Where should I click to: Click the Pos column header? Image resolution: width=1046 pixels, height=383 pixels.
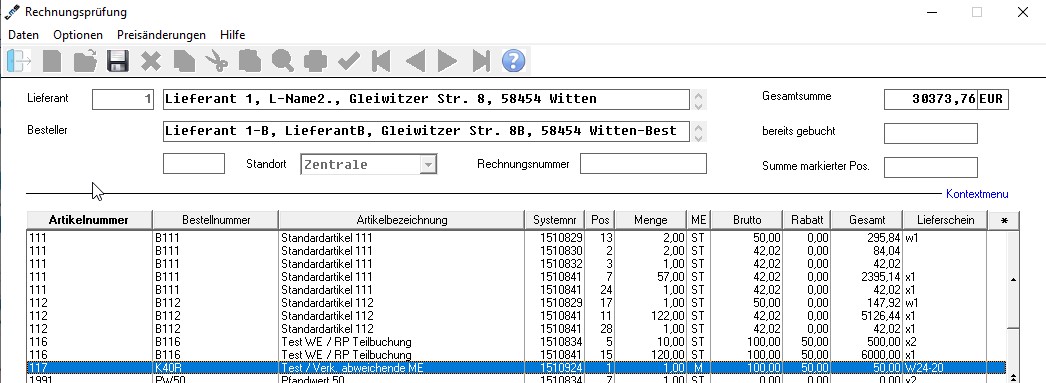[x=600, y=220]
